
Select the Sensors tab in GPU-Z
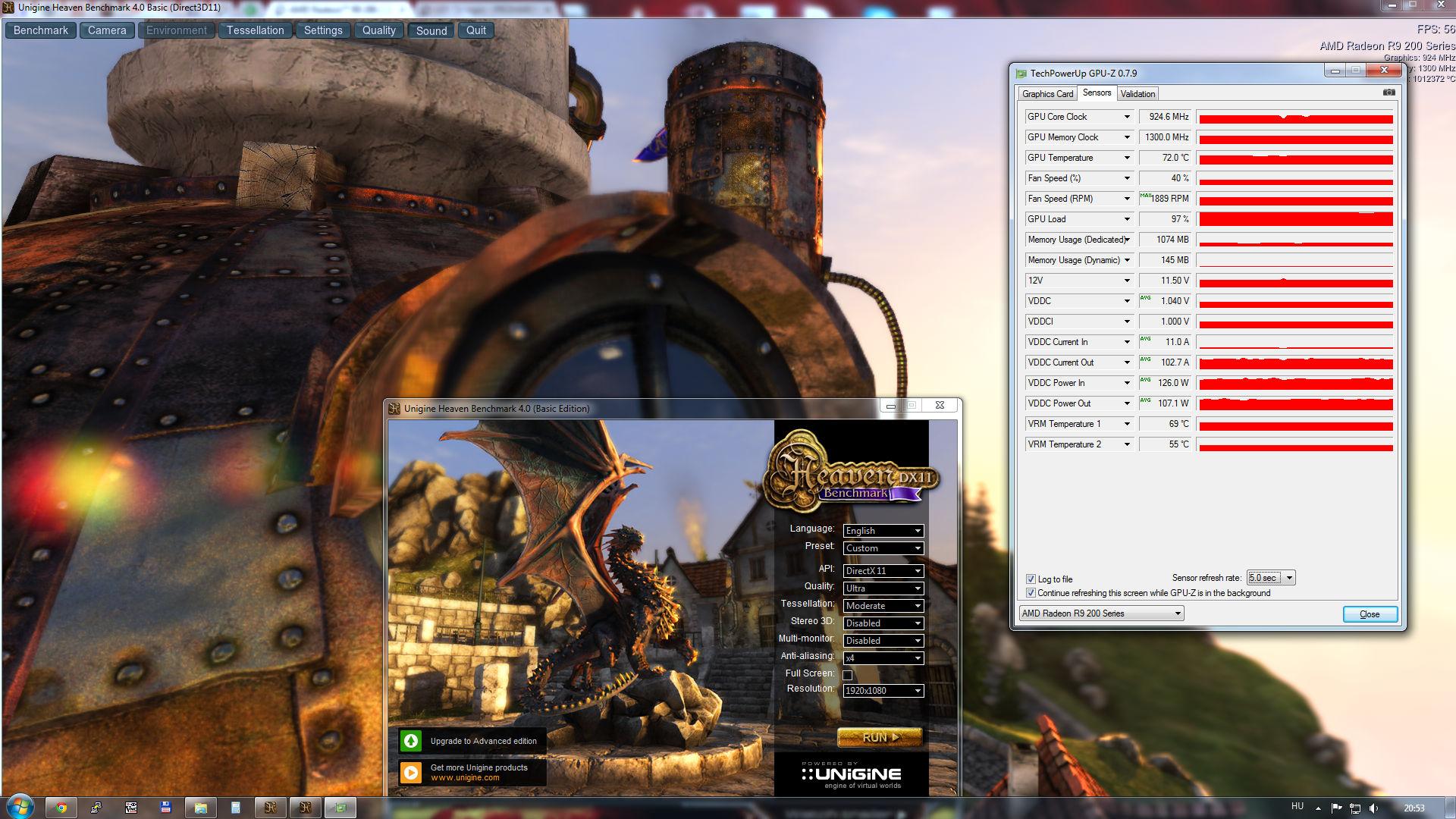click(1097, 93)
